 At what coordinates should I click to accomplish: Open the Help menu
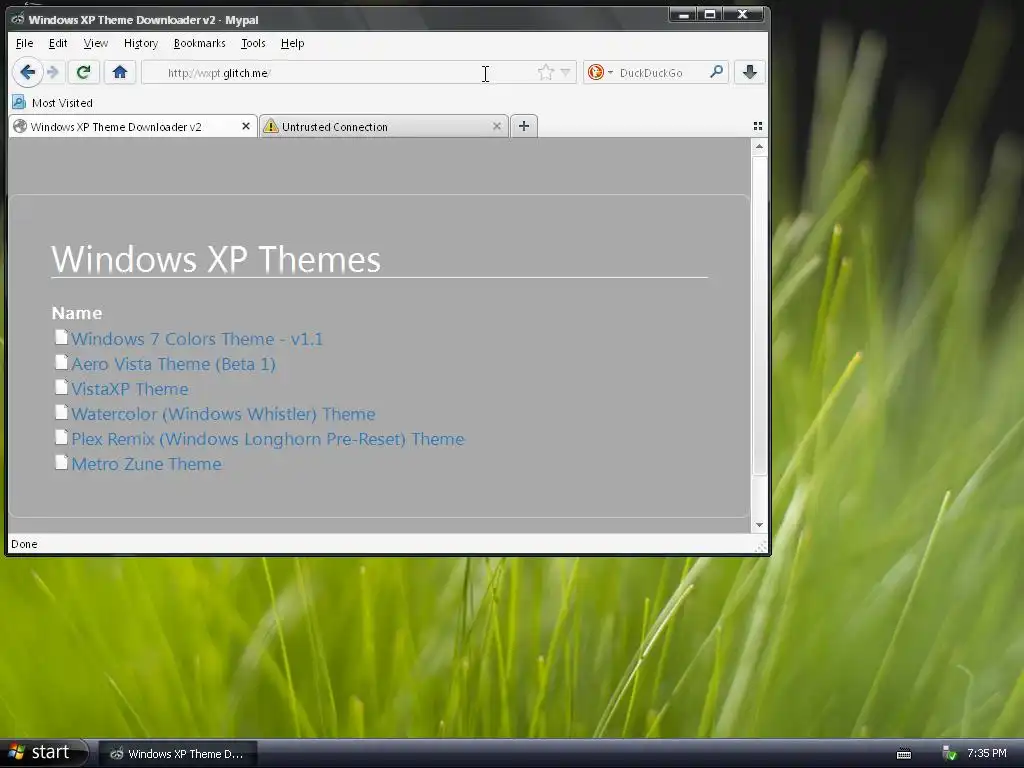point(292,43)
